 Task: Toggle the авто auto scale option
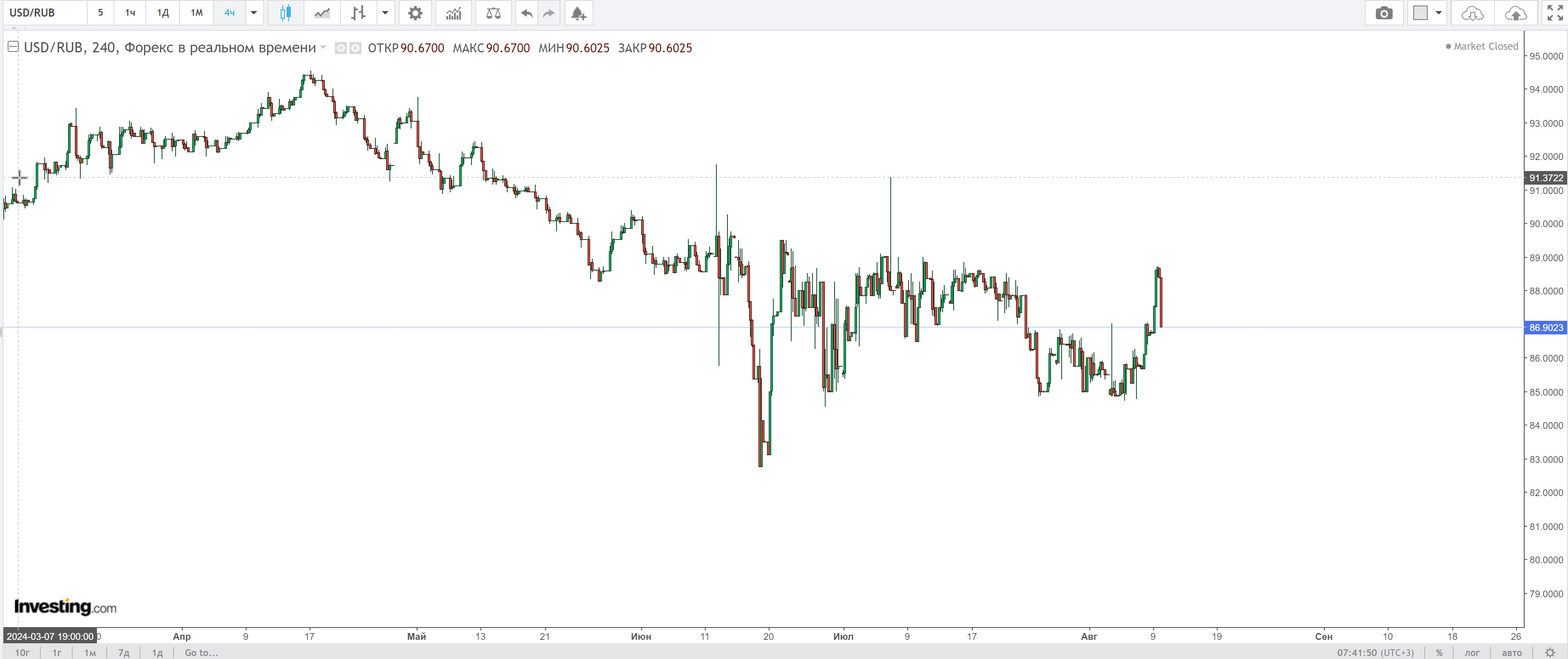[x=1511, y=652]
